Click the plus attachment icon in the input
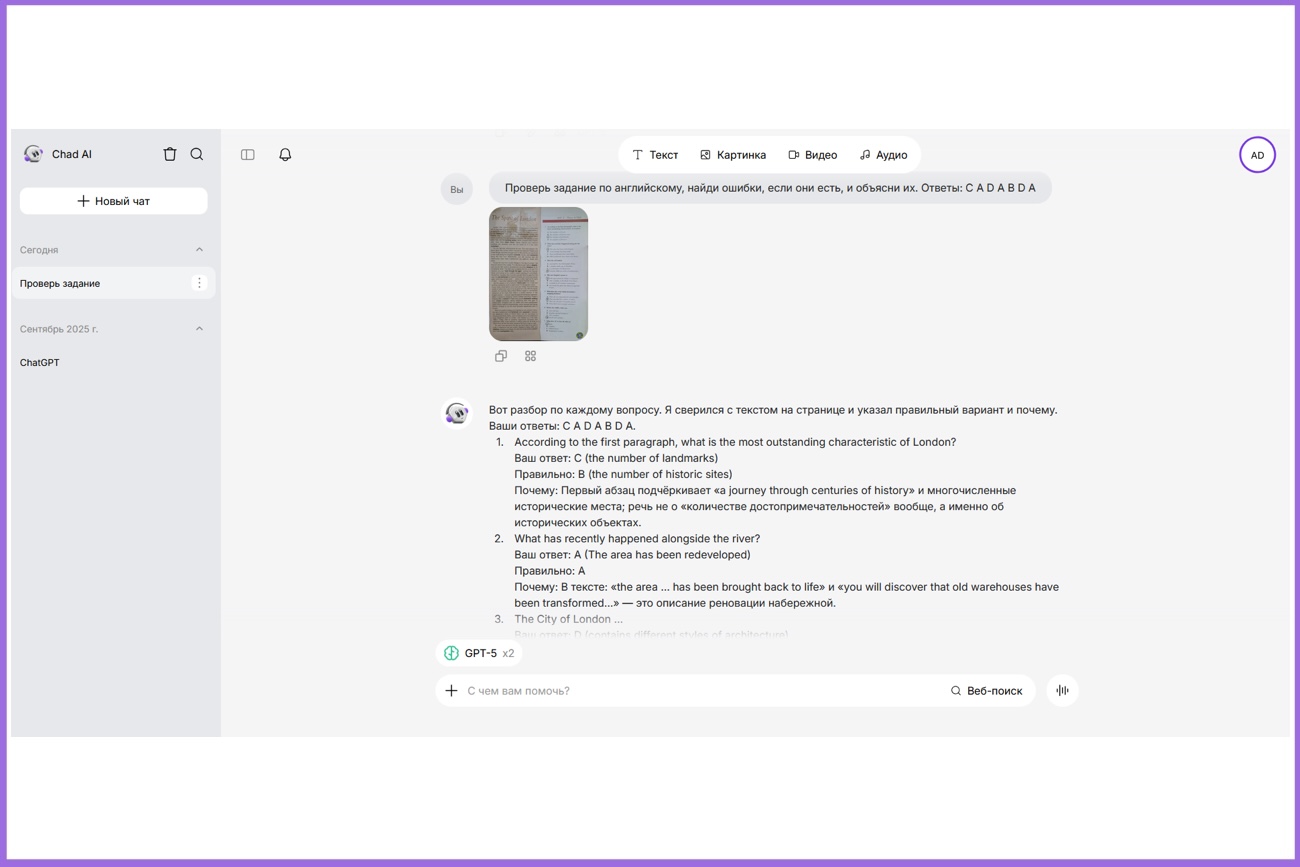1300x867 pixels. point(452,691)
